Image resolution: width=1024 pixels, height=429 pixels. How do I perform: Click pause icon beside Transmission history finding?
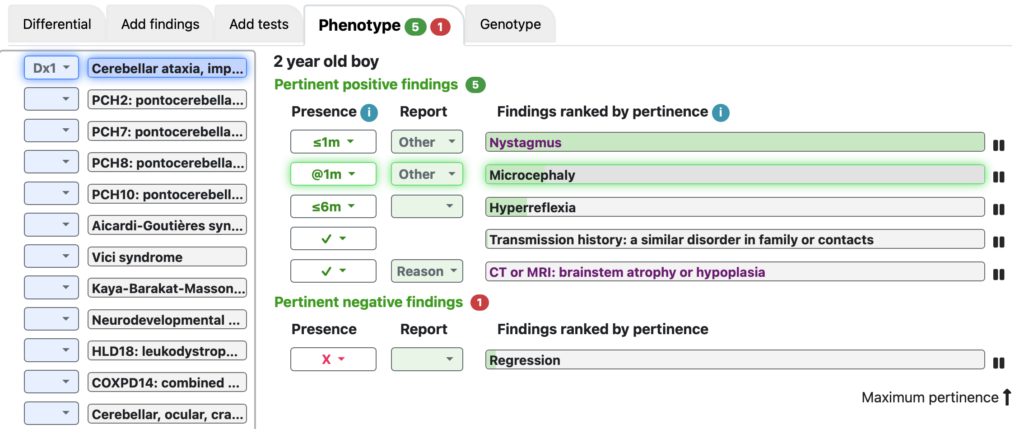click(999, 242)
